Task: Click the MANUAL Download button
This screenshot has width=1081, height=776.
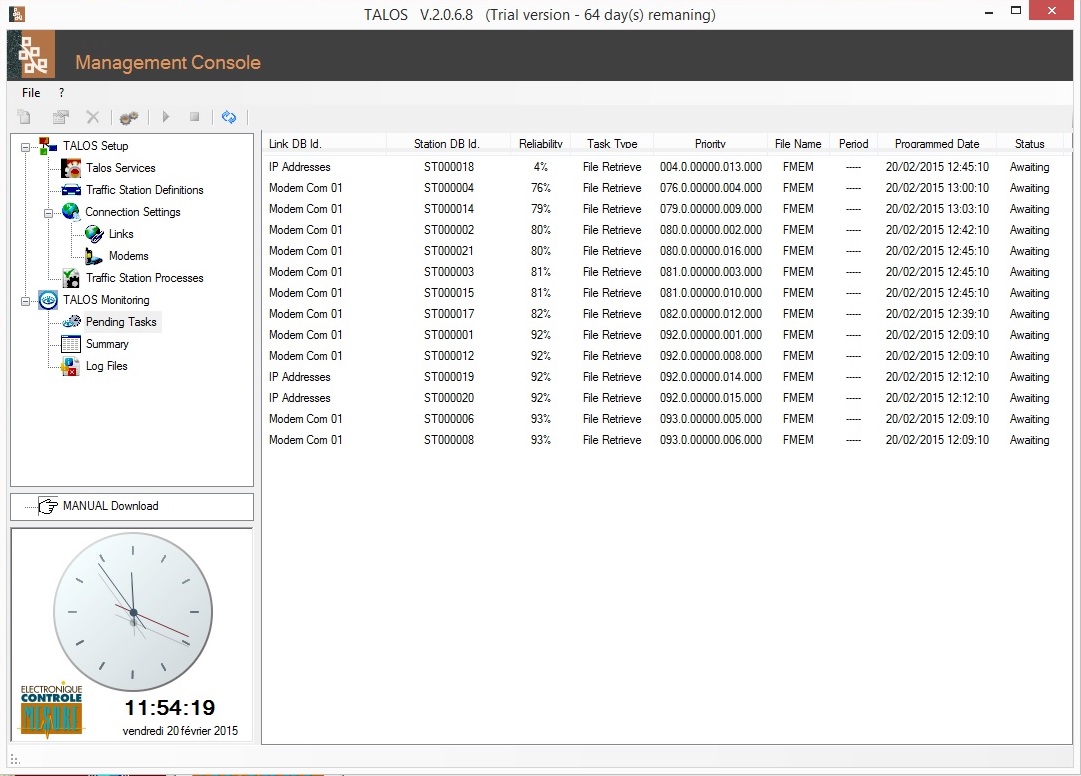Action: (x=132, y=507)
